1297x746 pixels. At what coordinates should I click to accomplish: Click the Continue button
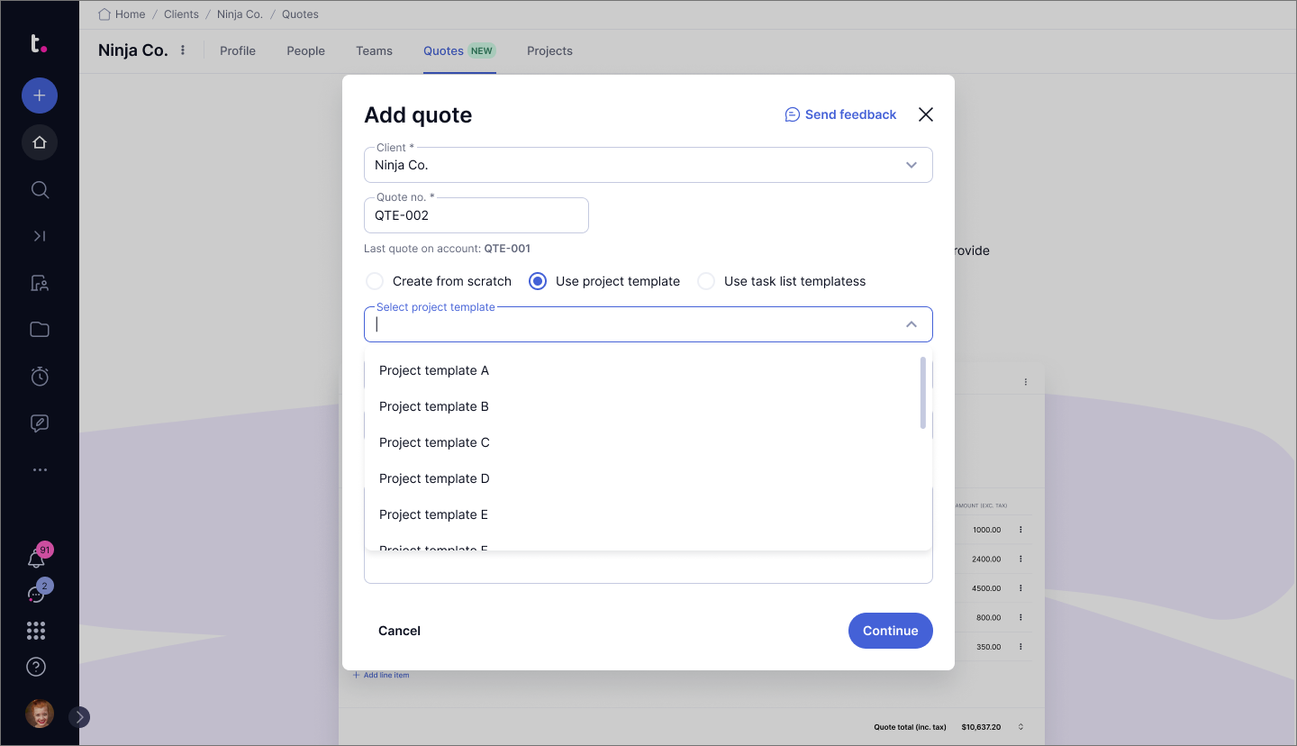click(x=890, y=631)
